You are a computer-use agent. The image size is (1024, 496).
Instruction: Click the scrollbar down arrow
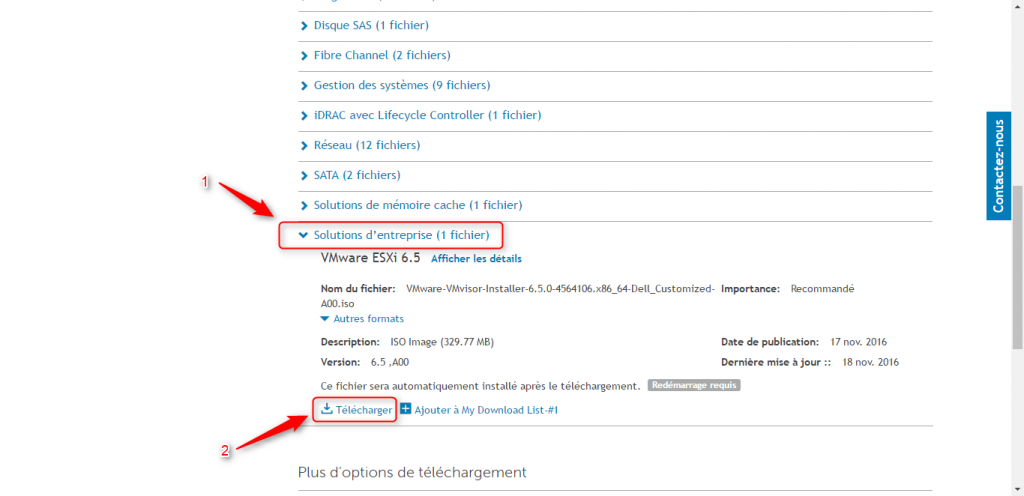tap(1018, 489)
